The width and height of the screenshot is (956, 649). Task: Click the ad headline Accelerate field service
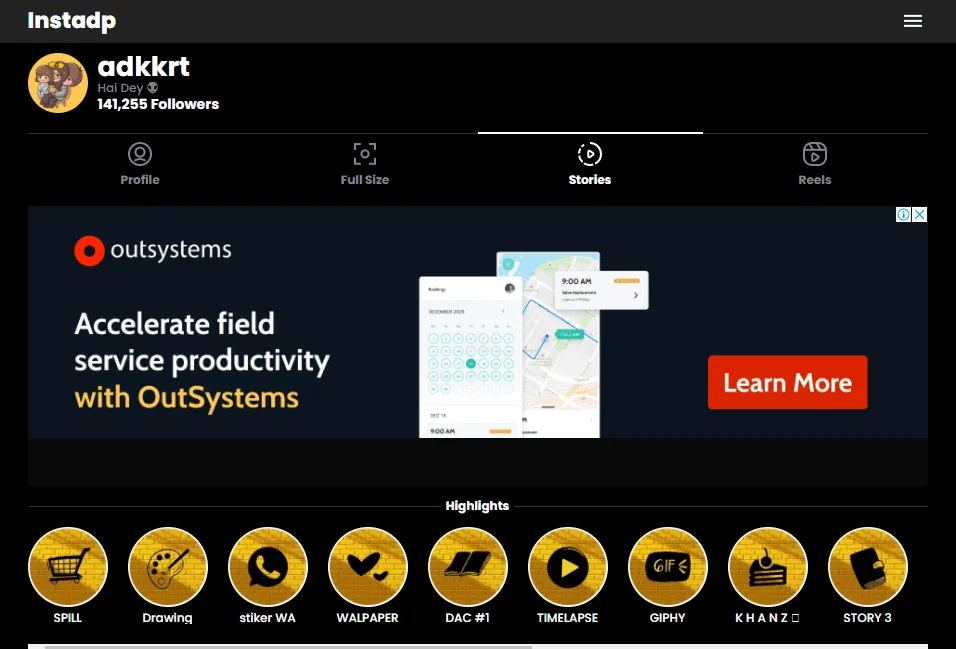point(201,360)
